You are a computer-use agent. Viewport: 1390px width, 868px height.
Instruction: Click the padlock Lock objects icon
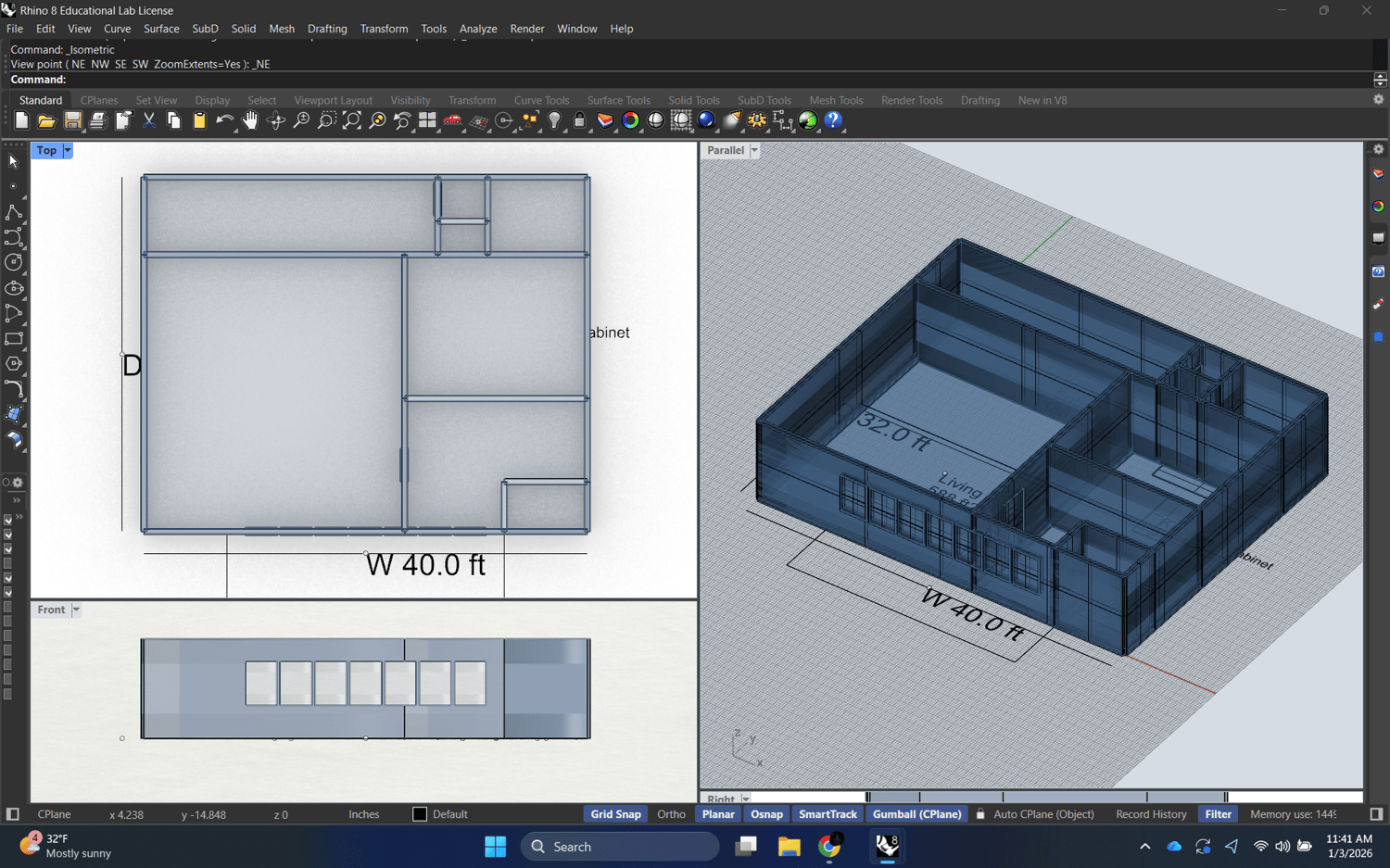(579, 120)
